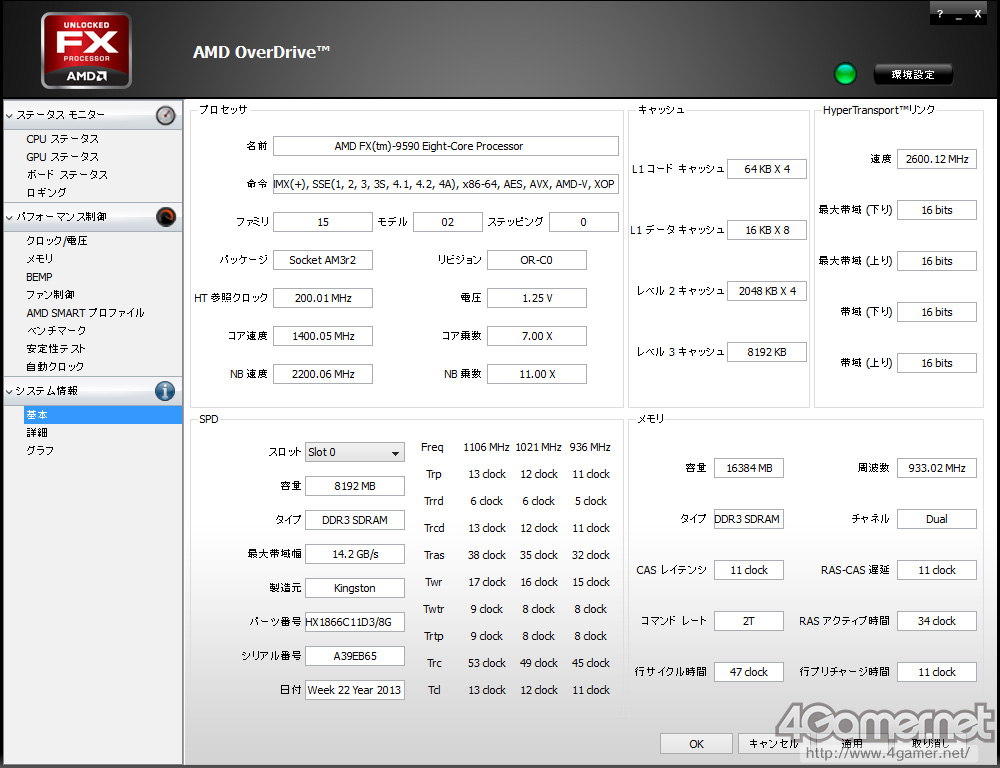
Task: Open CPU ステータス in the sidebar
Action: (x=62, y=139)
